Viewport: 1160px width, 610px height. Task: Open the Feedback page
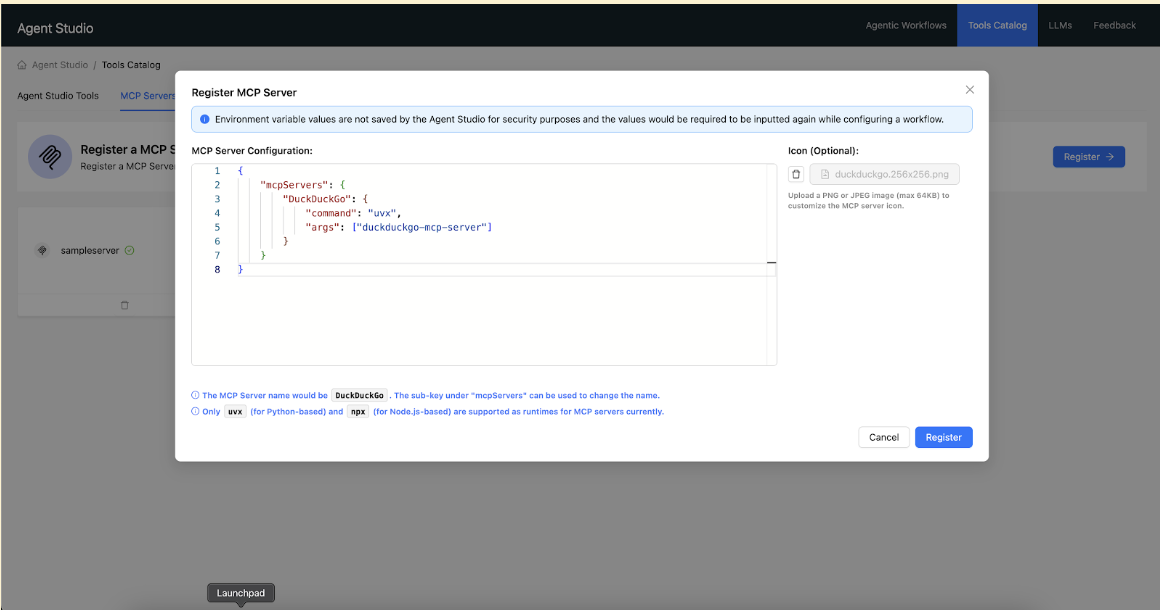click(1114, 26)
